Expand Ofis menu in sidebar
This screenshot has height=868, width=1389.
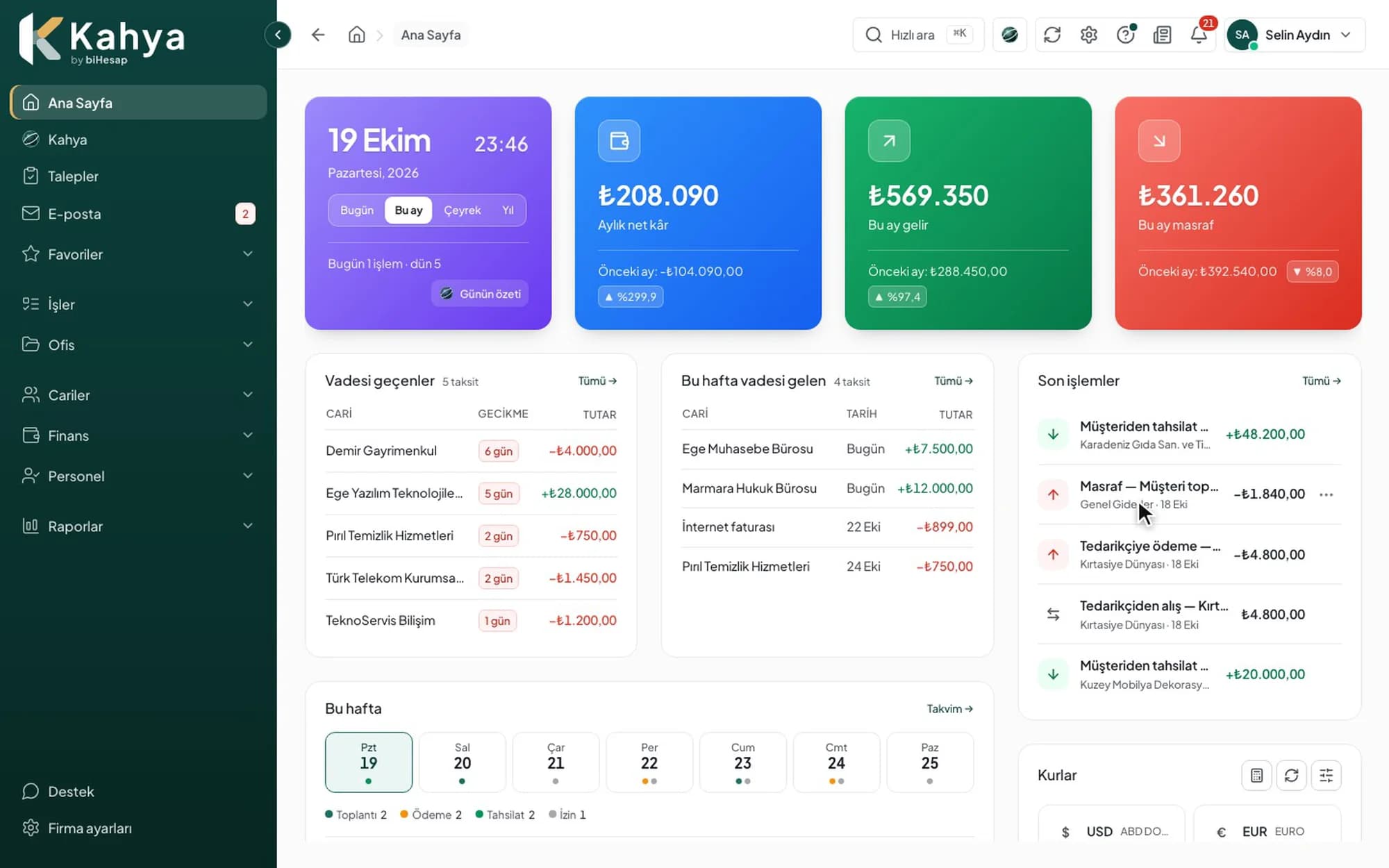coord(139,344)
